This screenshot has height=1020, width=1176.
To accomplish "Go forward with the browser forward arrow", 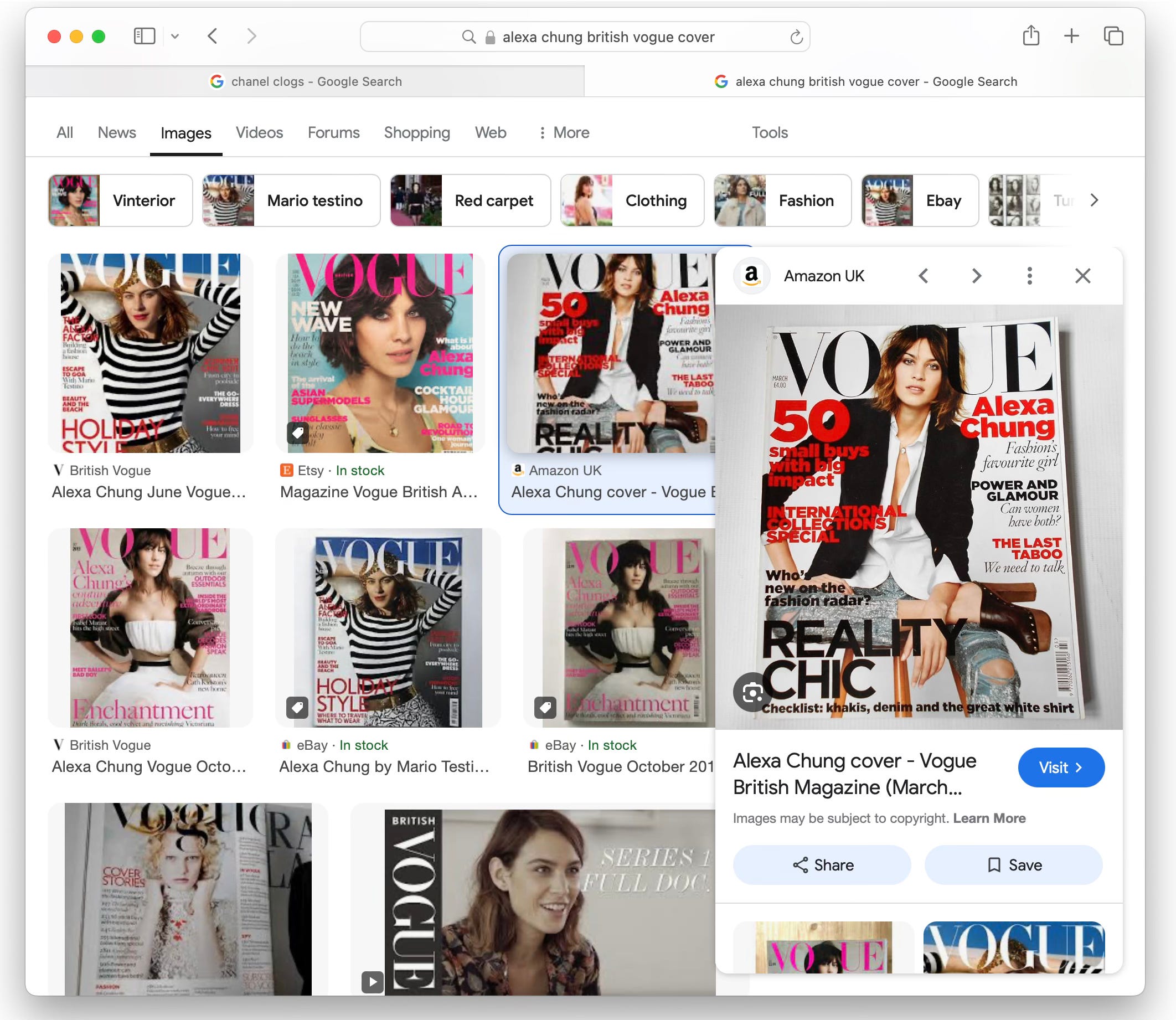I will pos(251,37).
